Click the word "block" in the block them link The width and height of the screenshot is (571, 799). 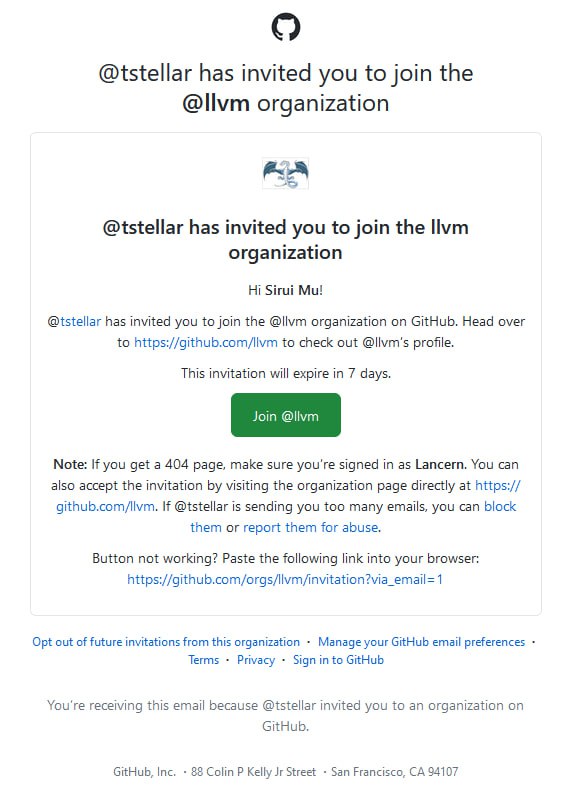tap(500, 507)
